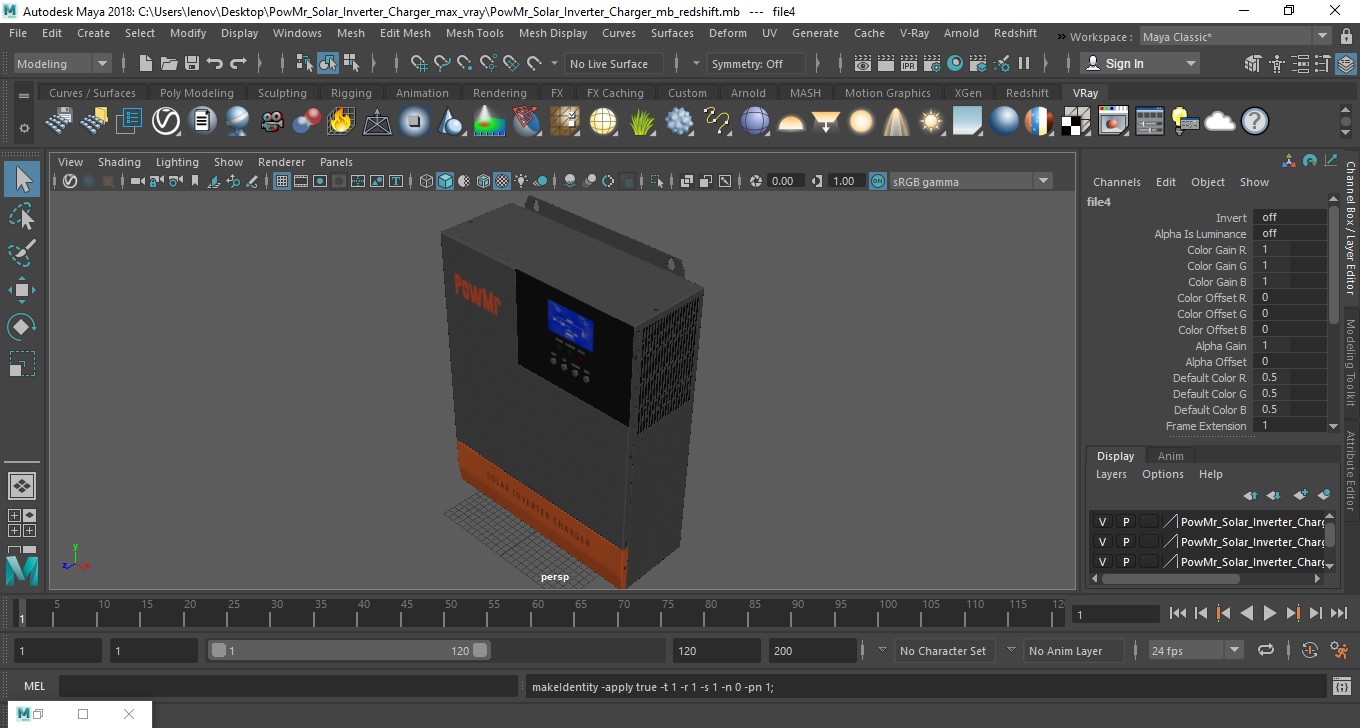
Task: Open the 24 fps frame rate dropdown
Action: [1195, 650]
